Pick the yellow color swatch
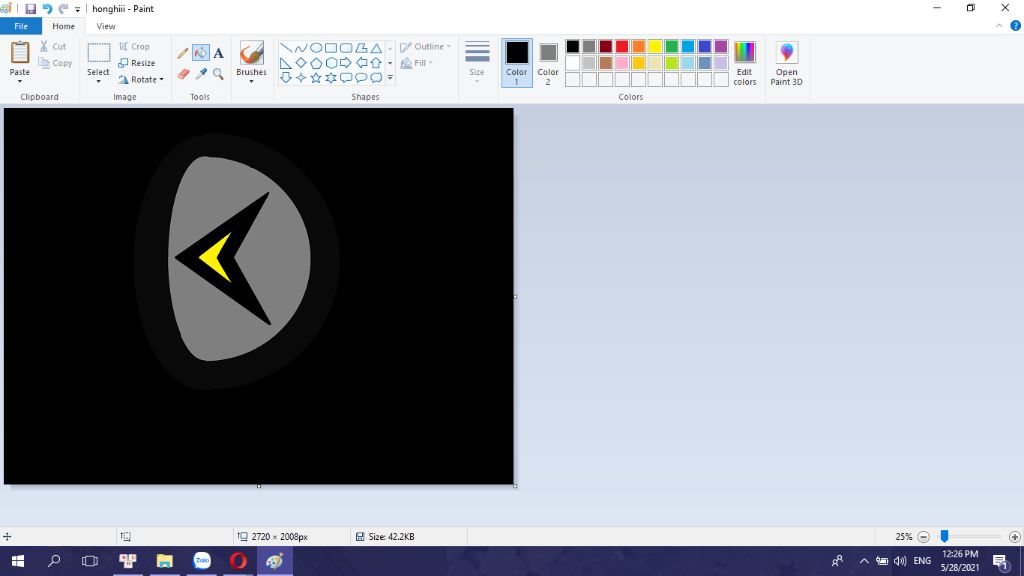Image resolution: width=1024 pixels, height=576 pixels. click(x=654, y=46)
